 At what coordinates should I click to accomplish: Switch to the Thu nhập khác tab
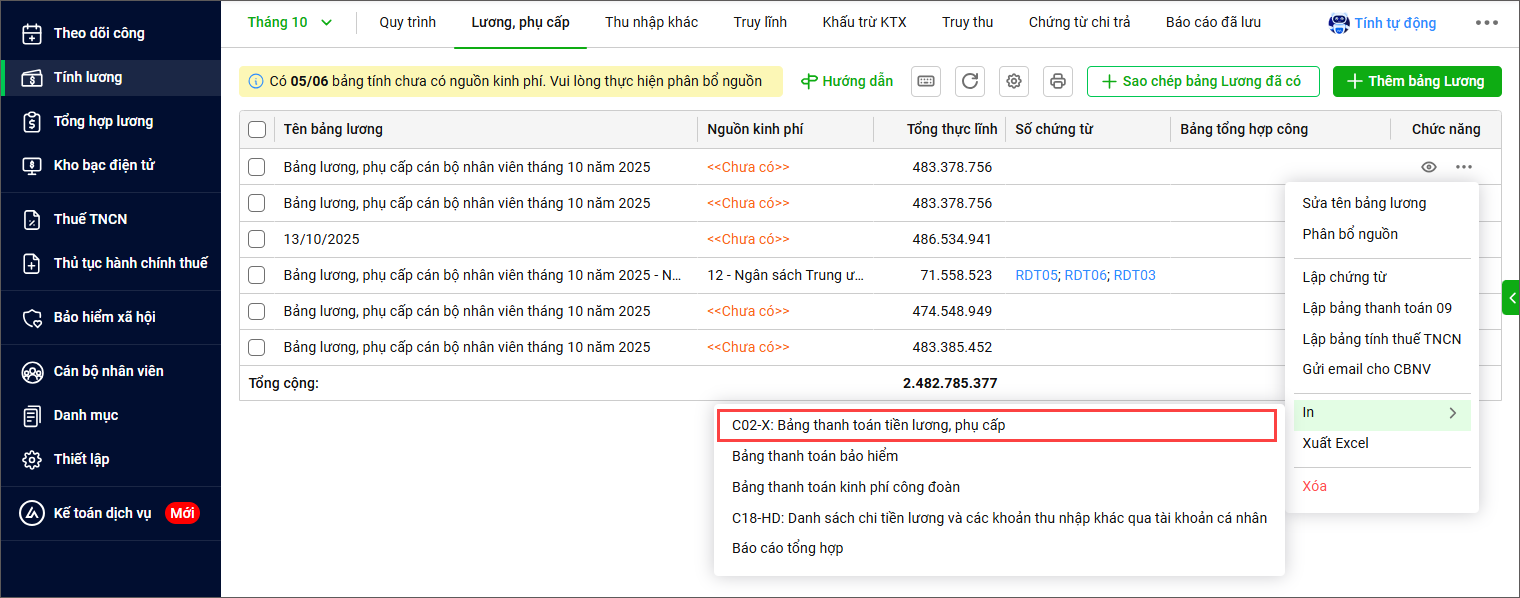click(651, 22)
